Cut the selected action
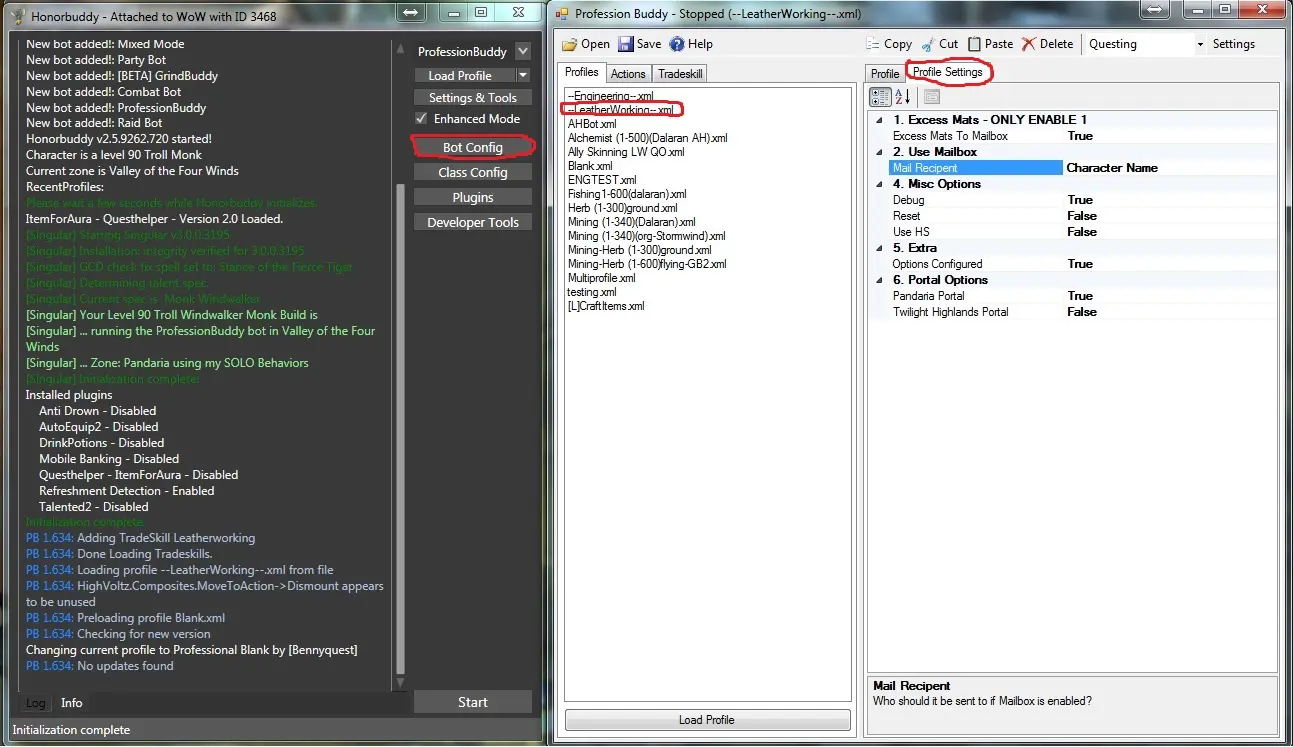 [939, 44]
